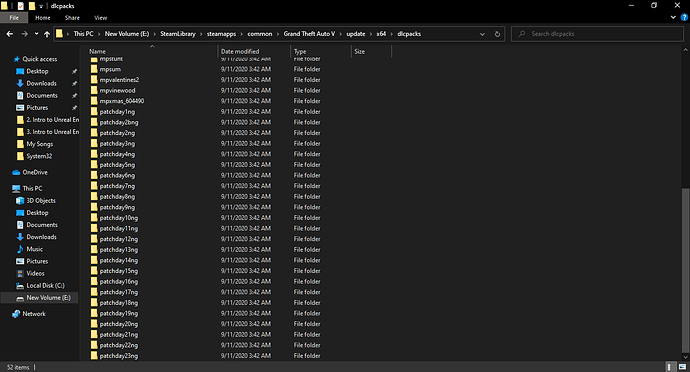This screenshot has width=690, height=372.
Task: Select New Volume (E:) drive in sidebar
Action: (48, 298)
